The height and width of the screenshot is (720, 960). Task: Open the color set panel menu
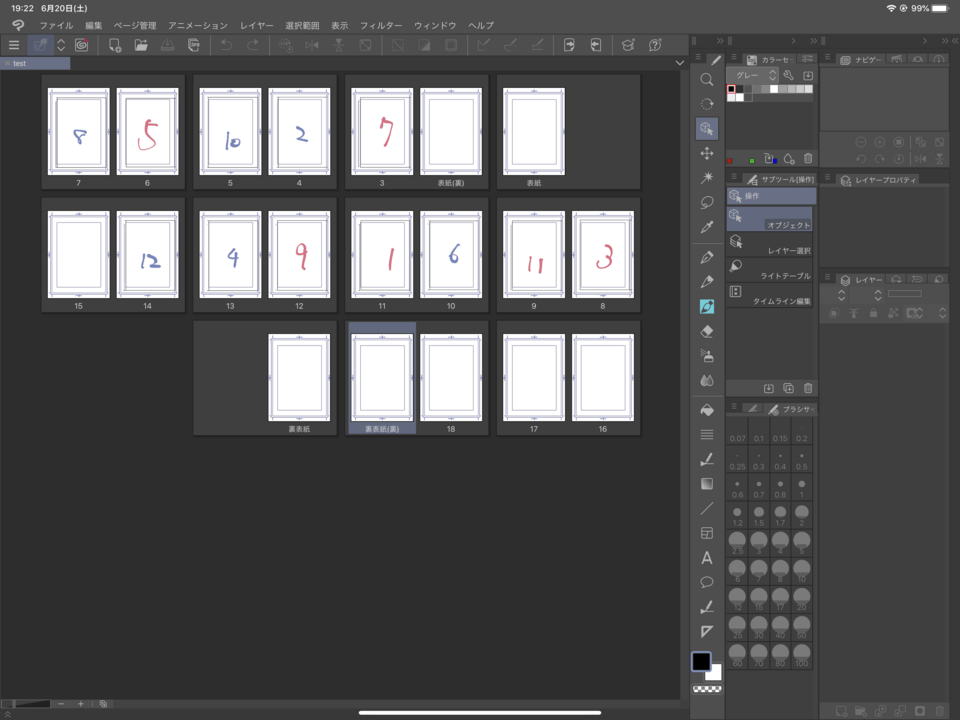[x=733, y=58]
